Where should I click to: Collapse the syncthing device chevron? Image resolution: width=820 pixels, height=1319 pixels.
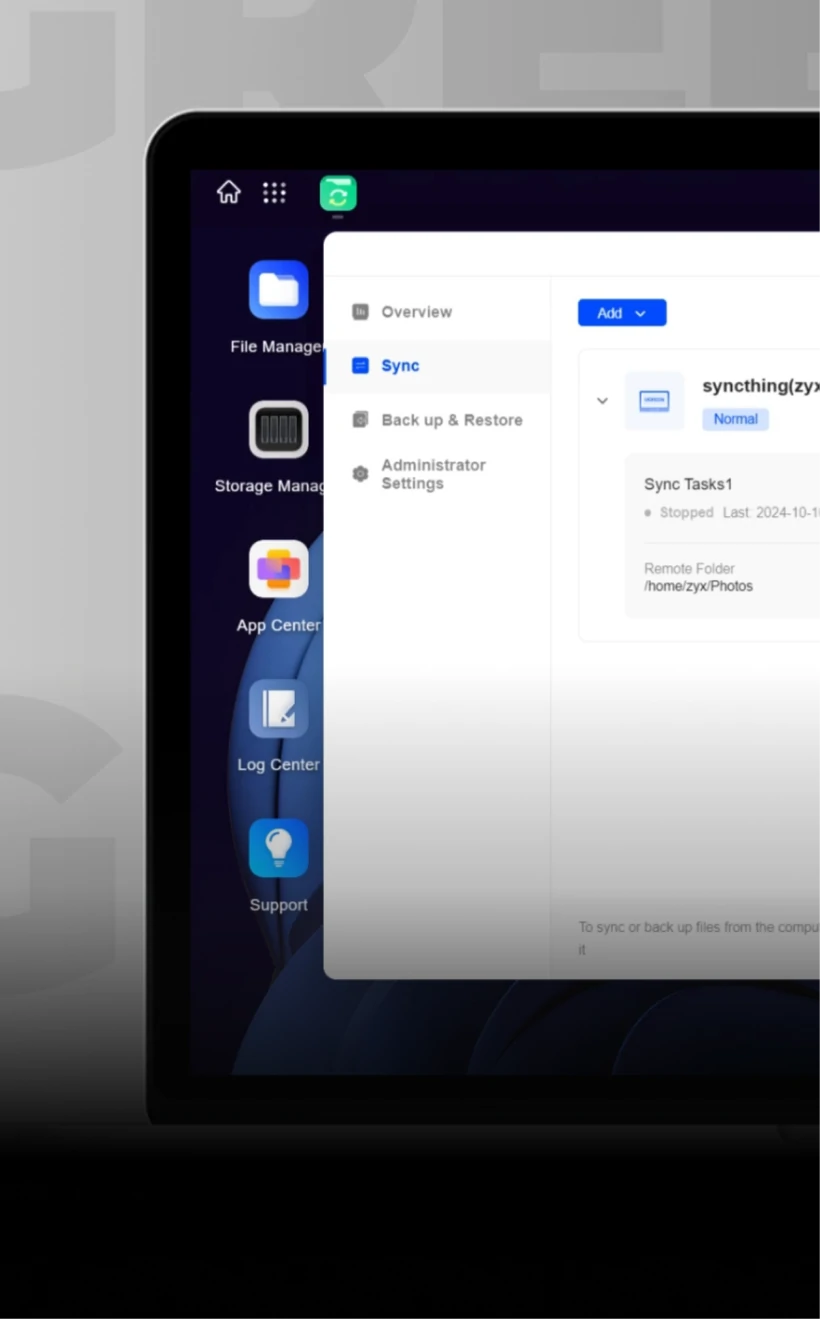[602, 401]
